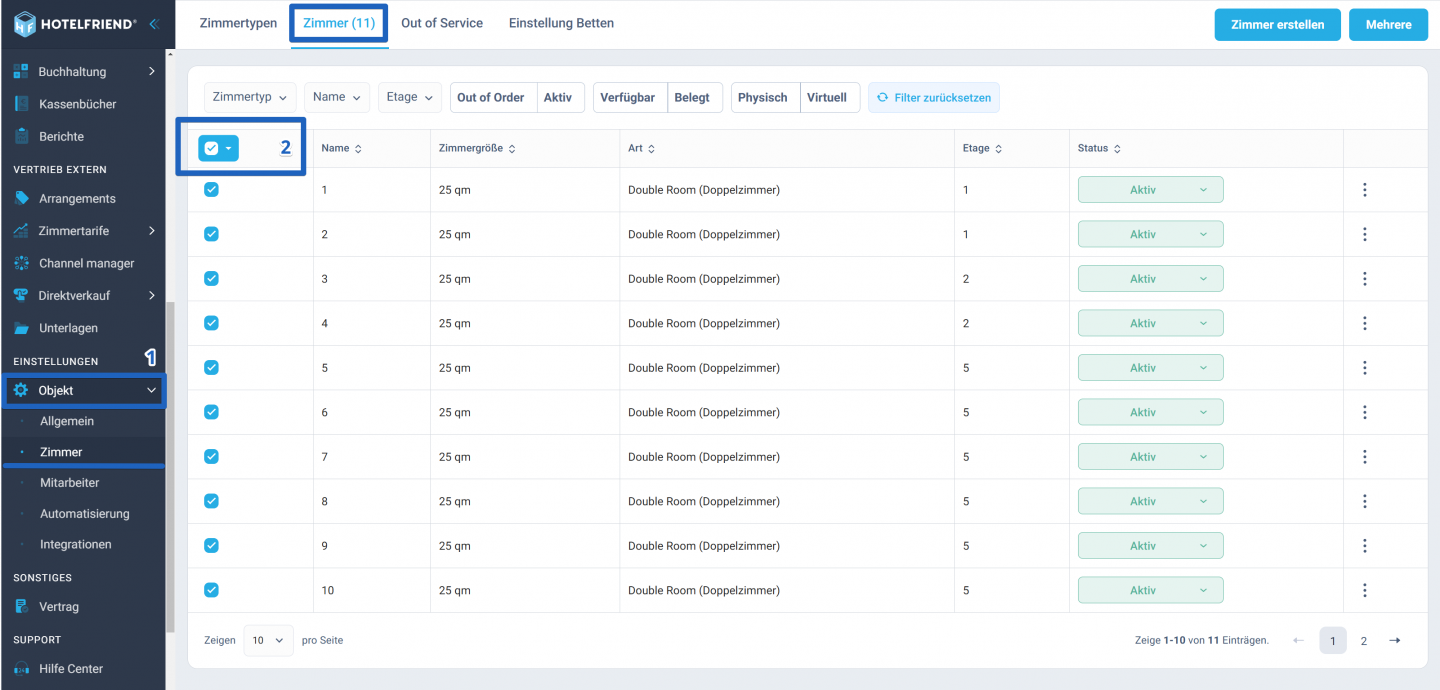
Task: Open the Etage filter dropdown
Action: (410, 97)
